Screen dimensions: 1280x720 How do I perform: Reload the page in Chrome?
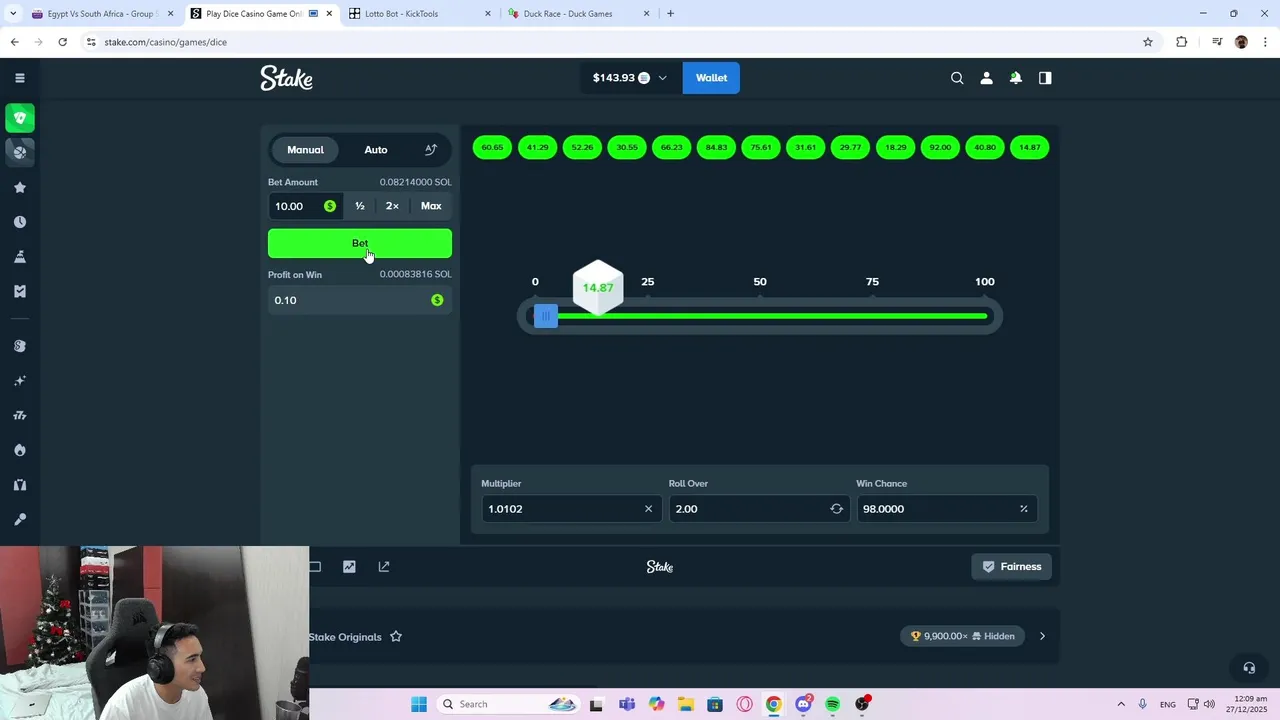click(62, 42)
